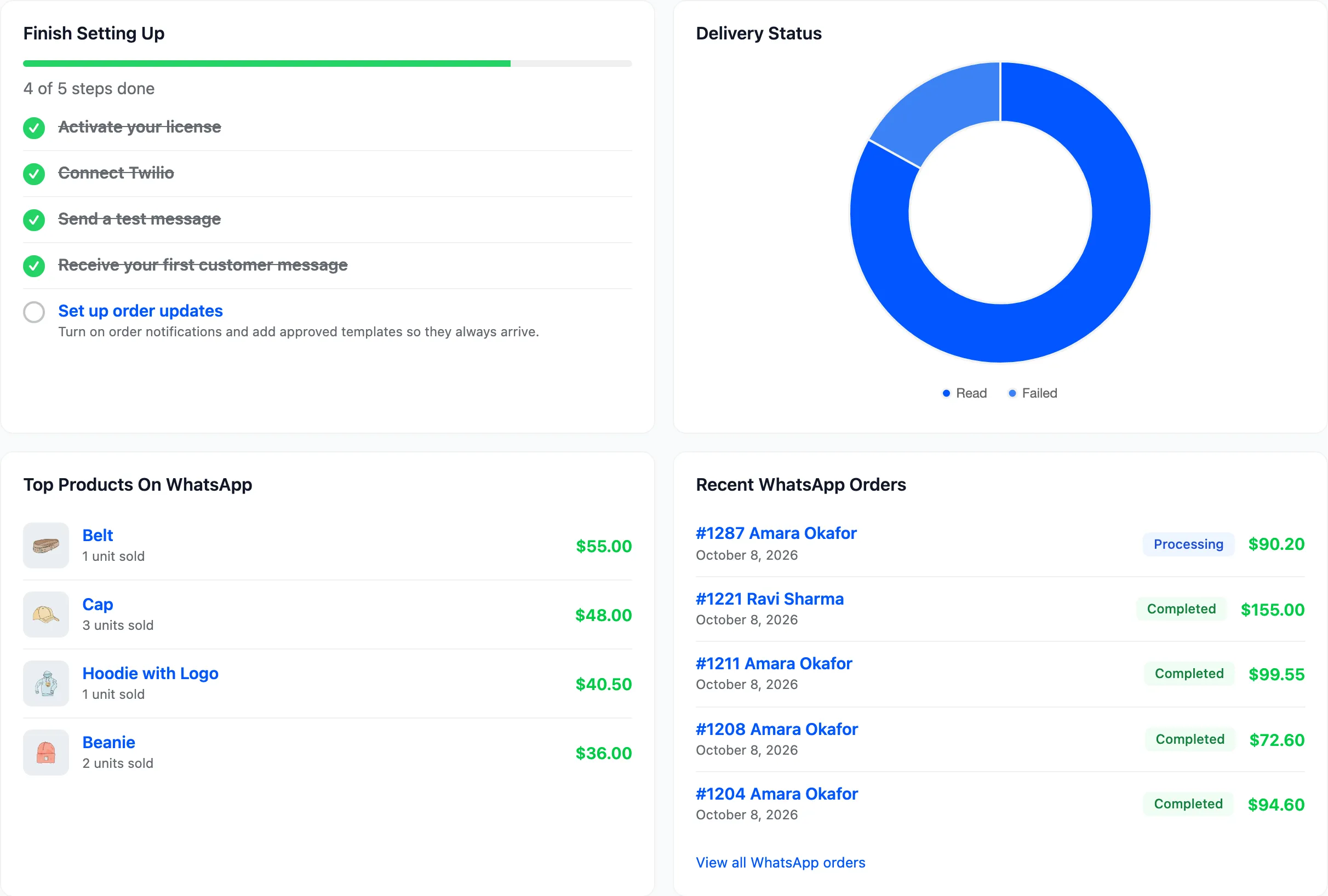This screenshot has height=896, width=1328.
Task: Click the struck-through Activate your license text
Action: click(139, 127)
